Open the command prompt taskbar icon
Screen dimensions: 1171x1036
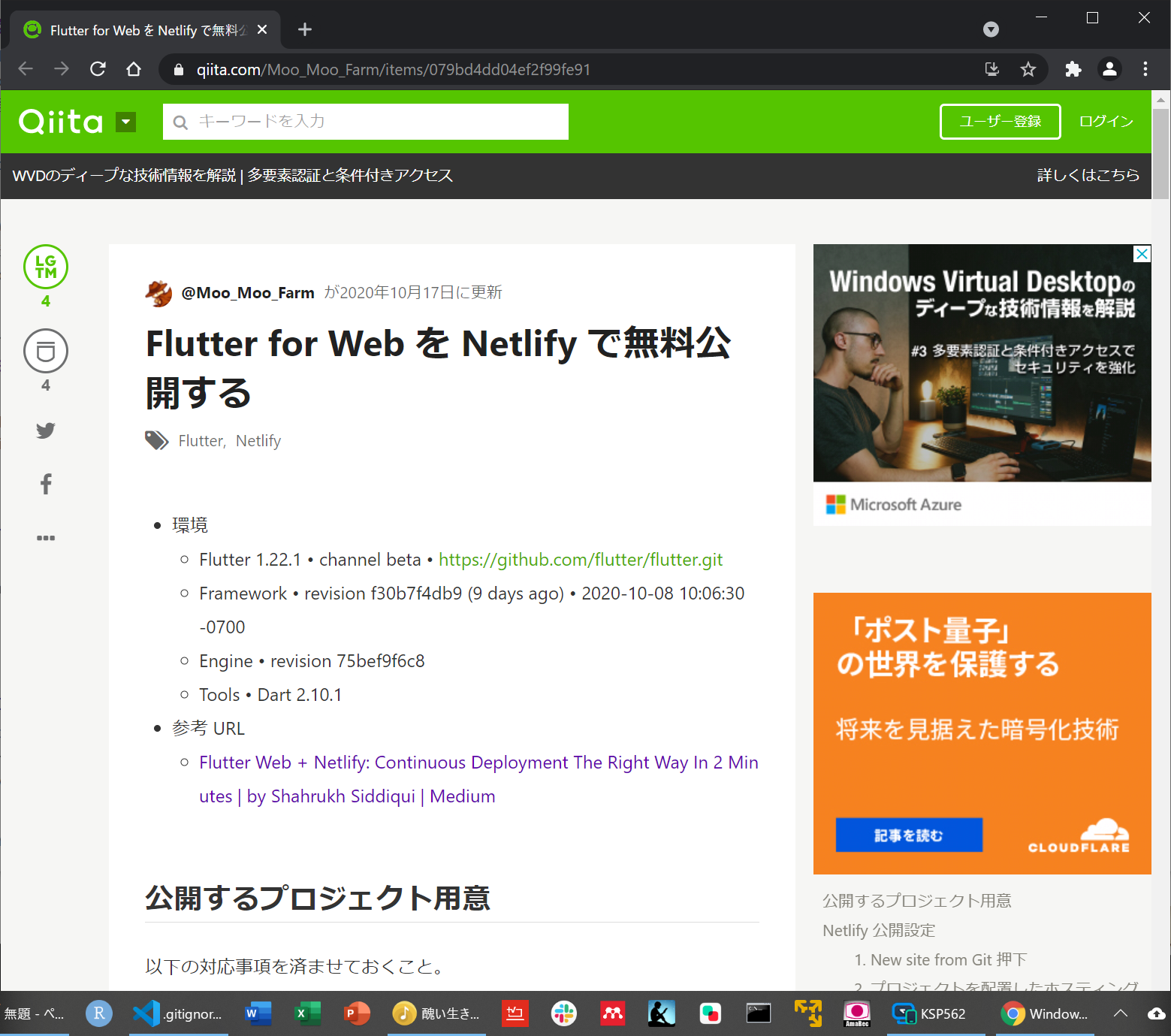click(x=759, y=1014)
